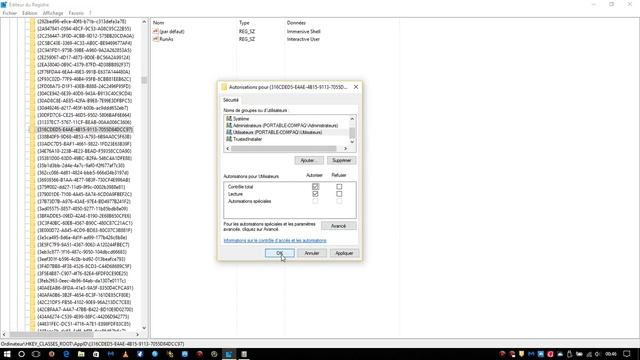640x360 pixels.
Task: Tick Autoriser for Contrôle total
Action: 315,187
